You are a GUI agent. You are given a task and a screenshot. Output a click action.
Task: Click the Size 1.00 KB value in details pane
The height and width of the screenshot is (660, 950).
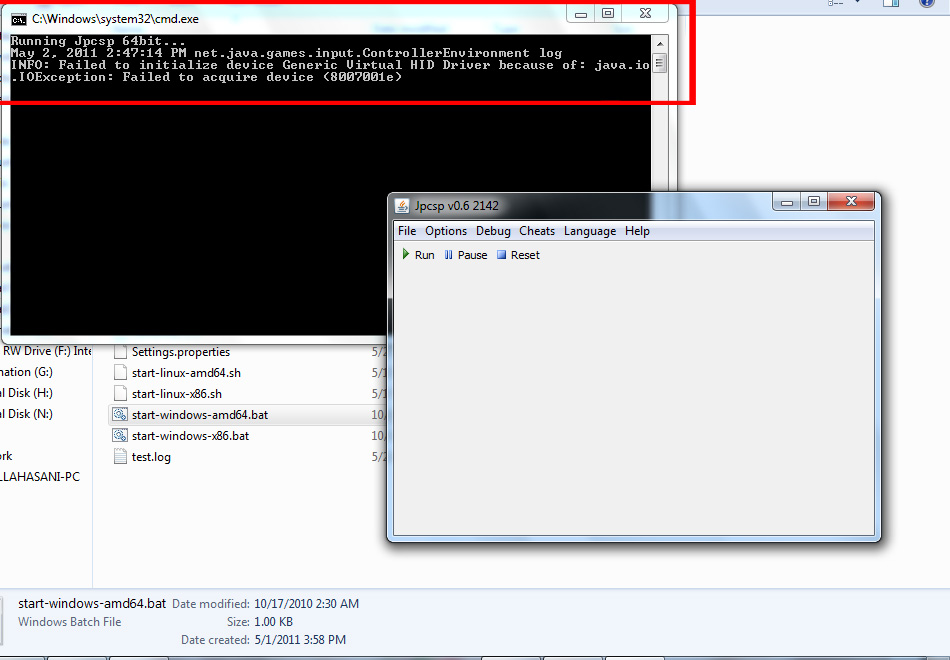click(273, 622)
